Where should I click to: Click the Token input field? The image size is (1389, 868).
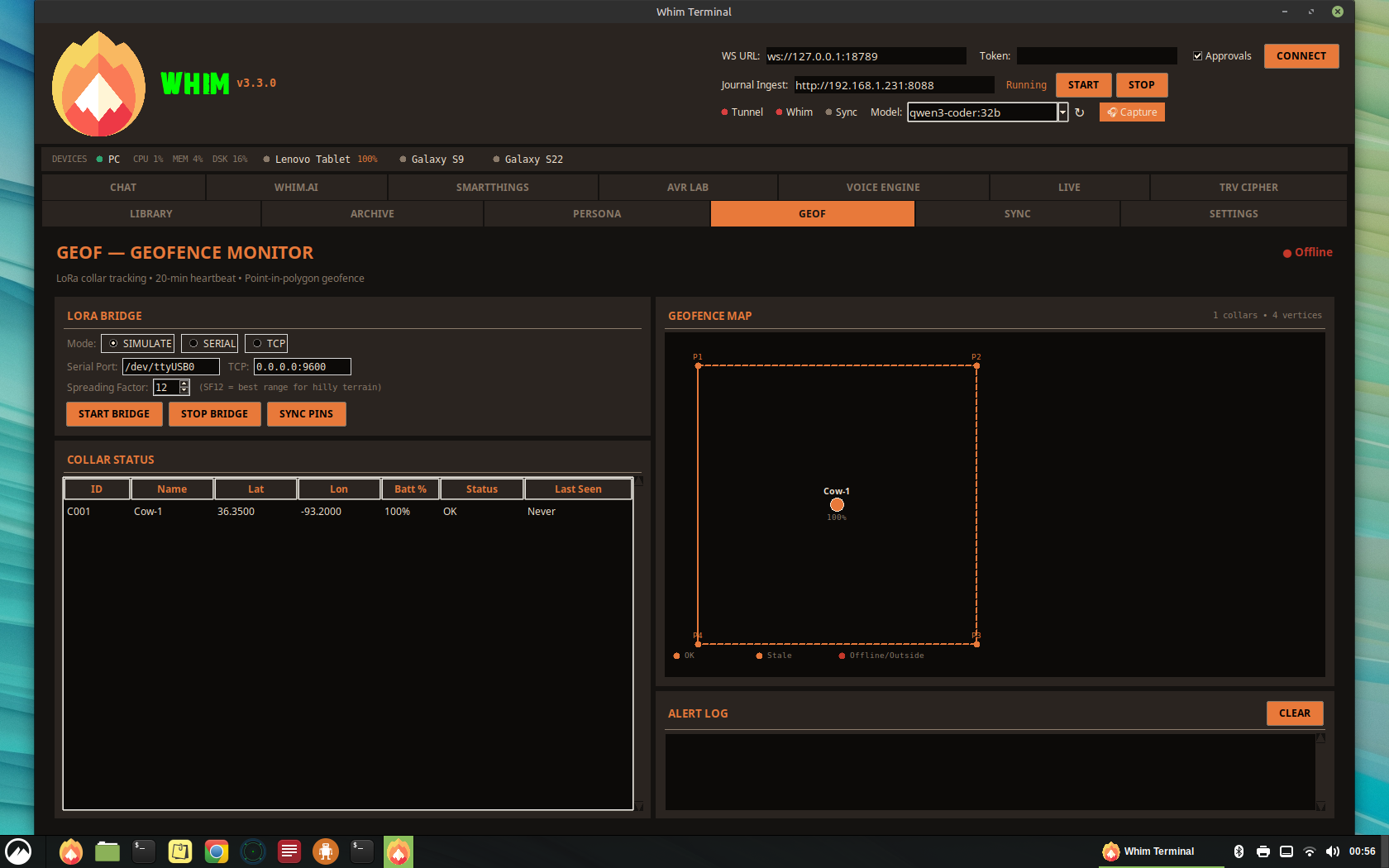coord(1096,55)
